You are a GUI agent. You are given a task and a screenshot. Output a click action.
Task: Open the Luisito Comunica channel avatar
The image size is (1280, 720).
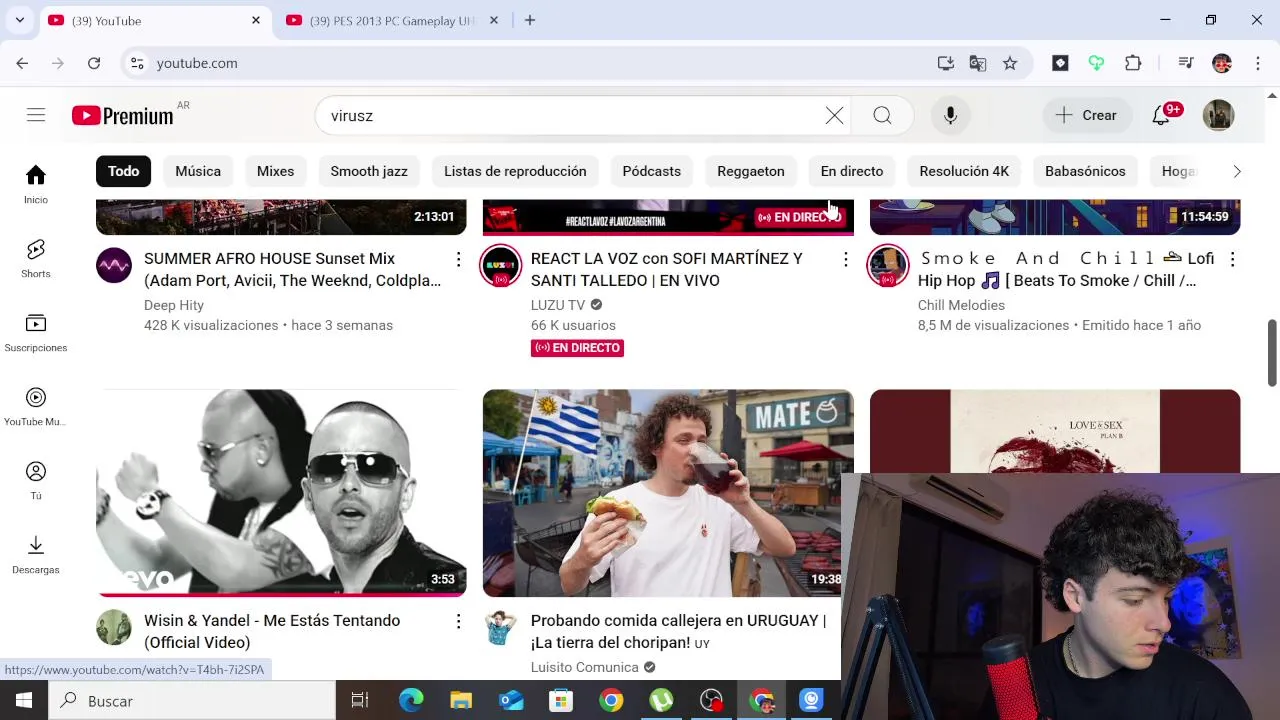point(501,628)
